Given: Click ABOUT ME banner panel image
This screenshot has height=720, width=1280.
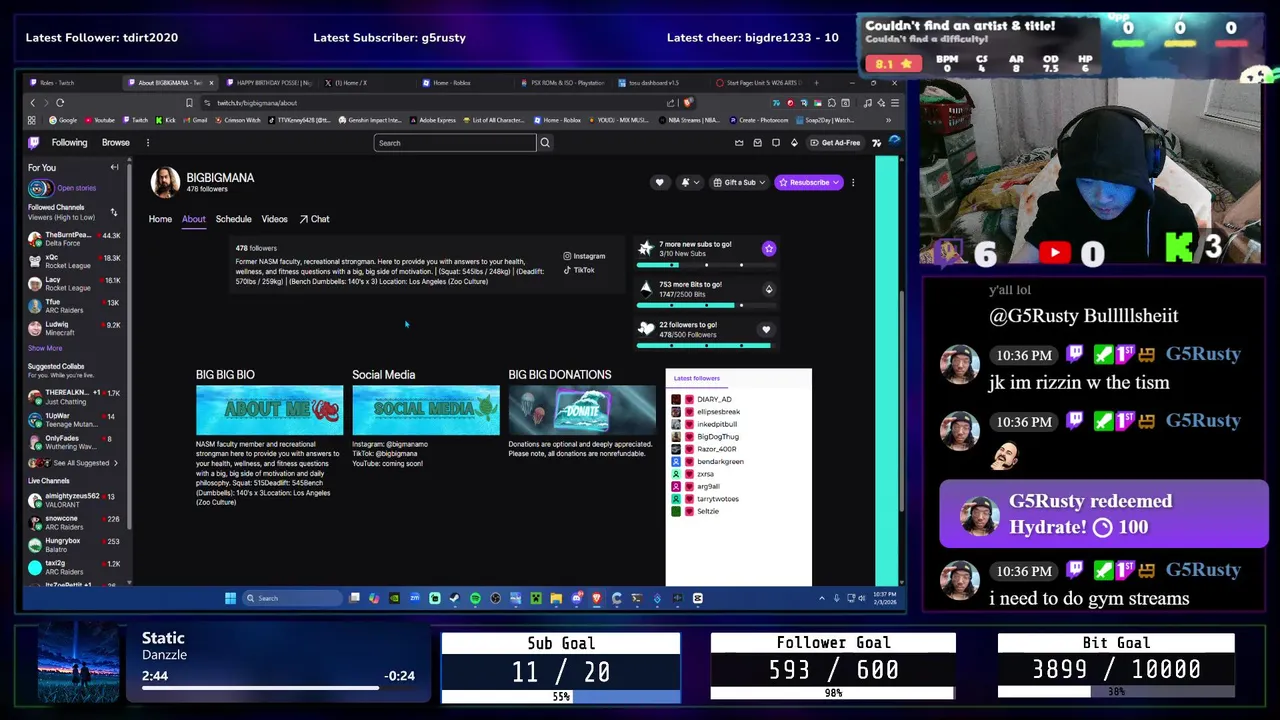Looking at the screenshot, I should click(269, 410).
